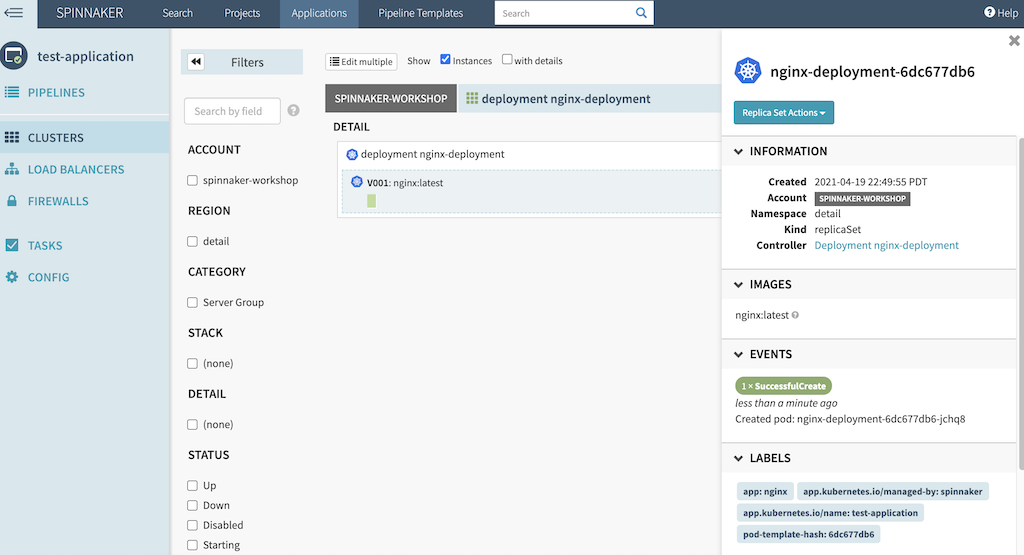
Task: Click the created timestamp 2021-04-19 22:49:55 PDT
Action: pos(871,182)
